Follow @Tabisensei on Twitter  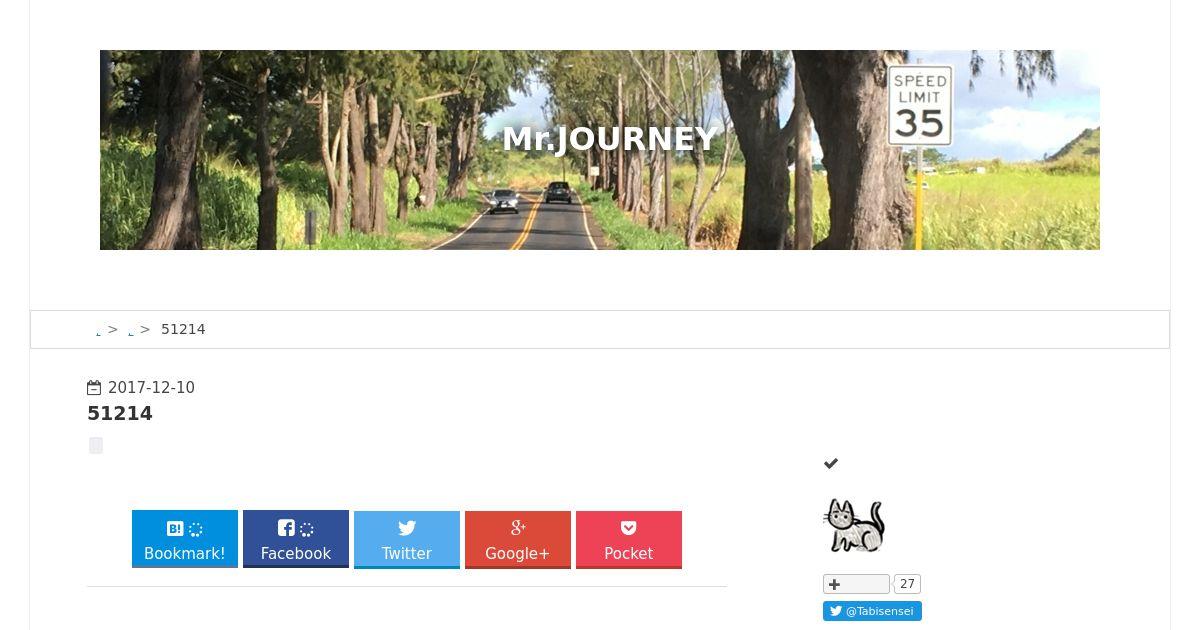click(x=872, y=611)
